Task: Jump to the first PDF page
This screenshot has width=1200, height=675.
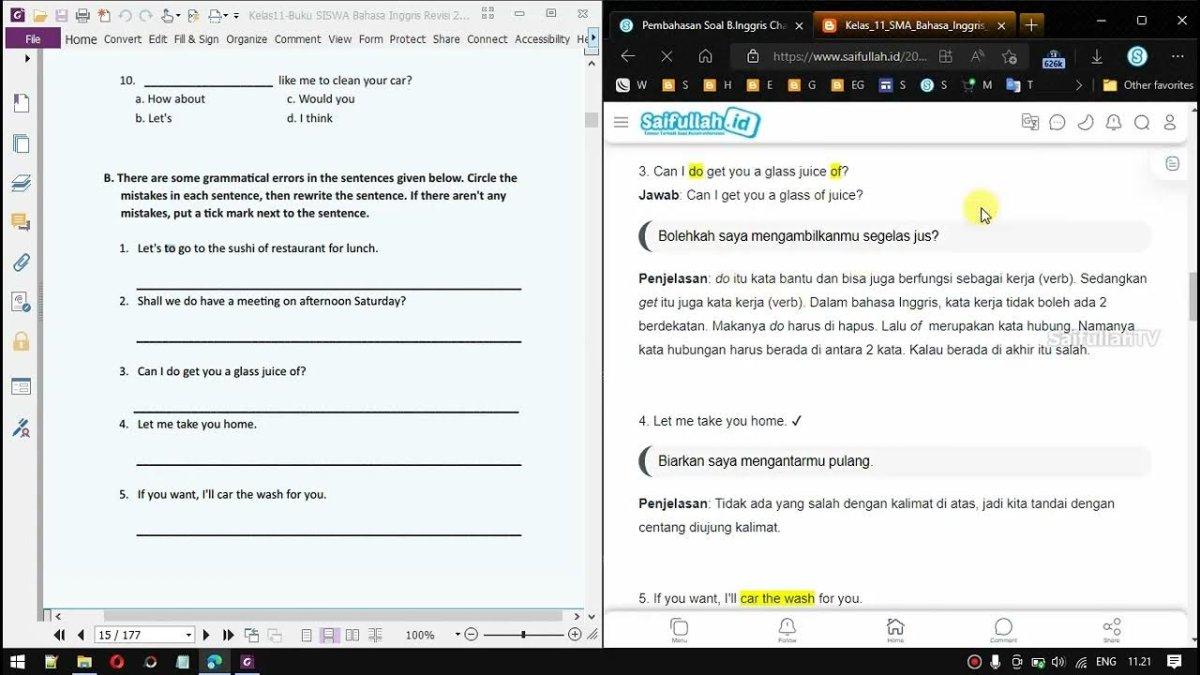Action: 59,635
